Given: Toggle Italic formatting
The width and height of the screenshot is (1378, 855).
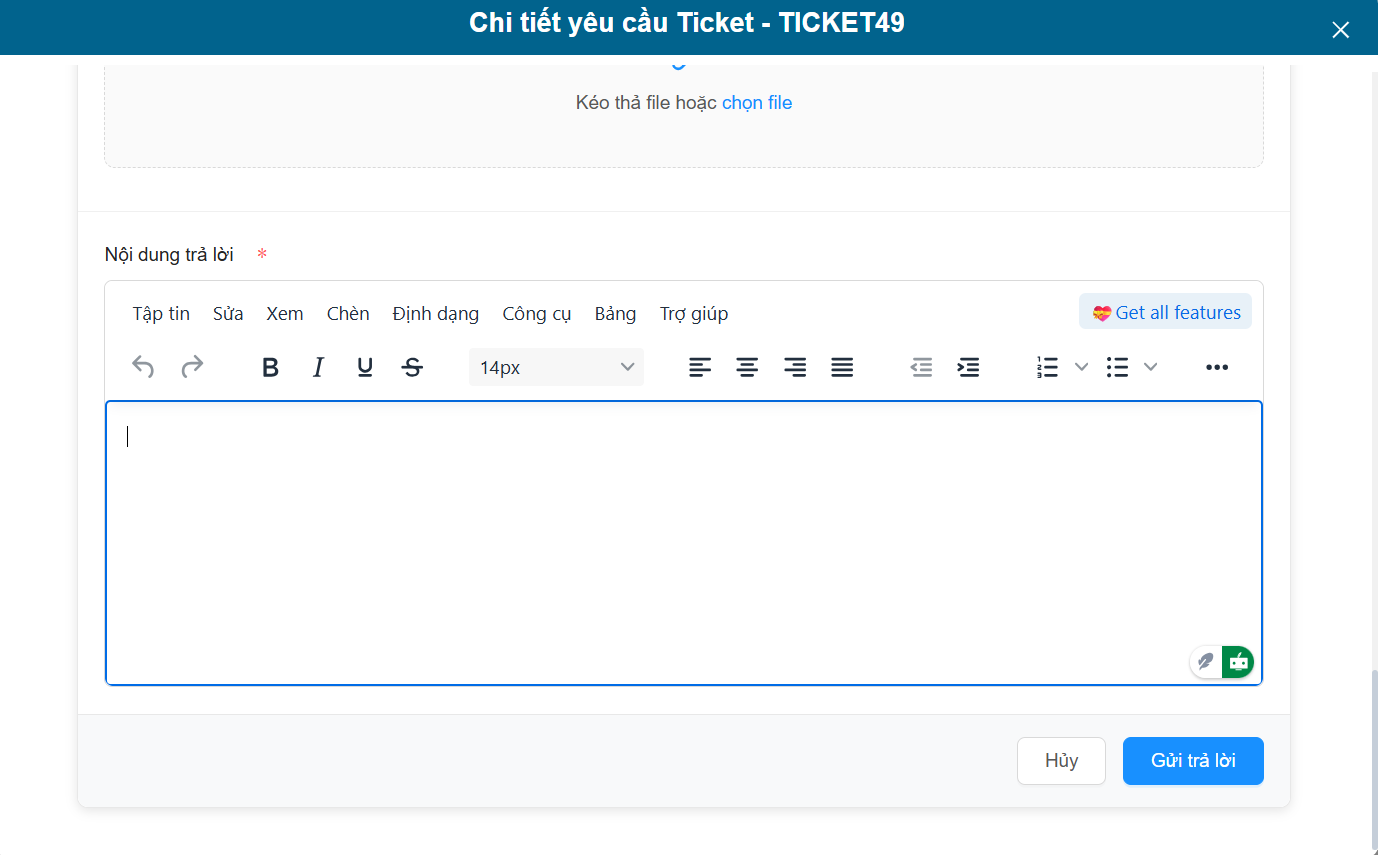Looking at the screenshot, I should point(318,367).
